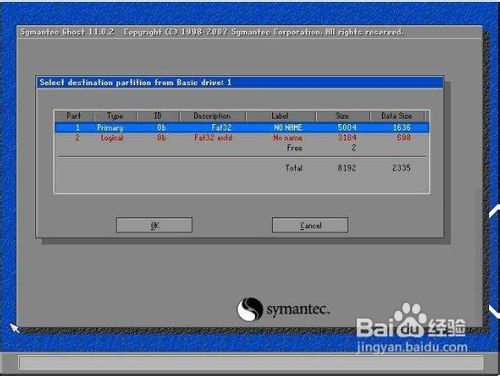
Task: Click the Fat32 extd description cell
Action: coord(213,138)
